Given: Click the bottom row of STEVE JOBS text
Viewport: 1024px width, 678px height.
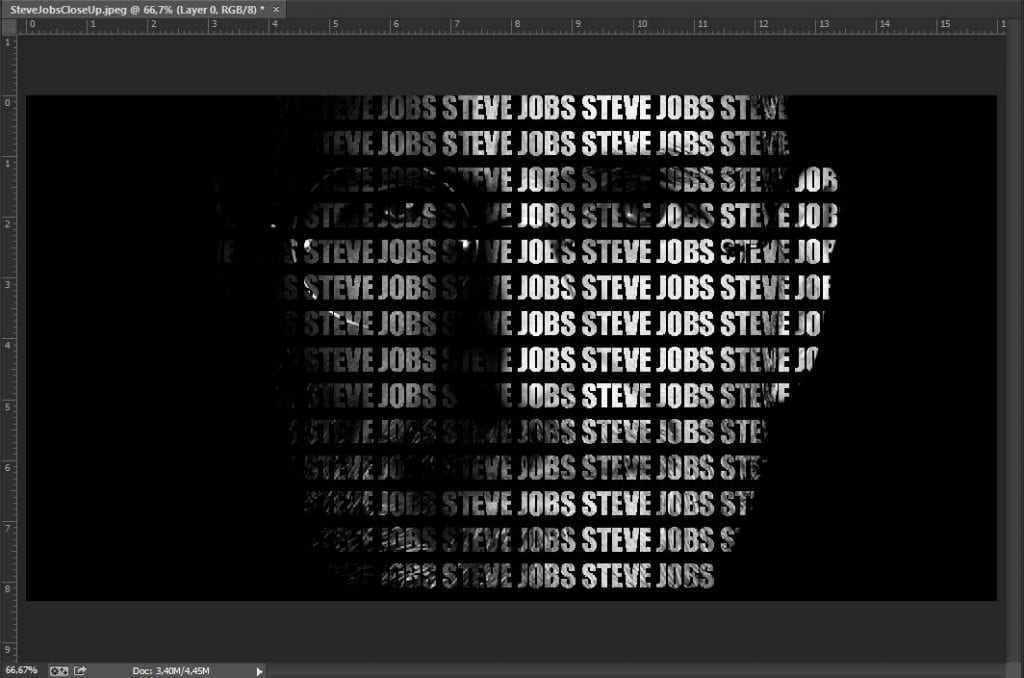Looking at the screenshot, I should coord(520,575).
